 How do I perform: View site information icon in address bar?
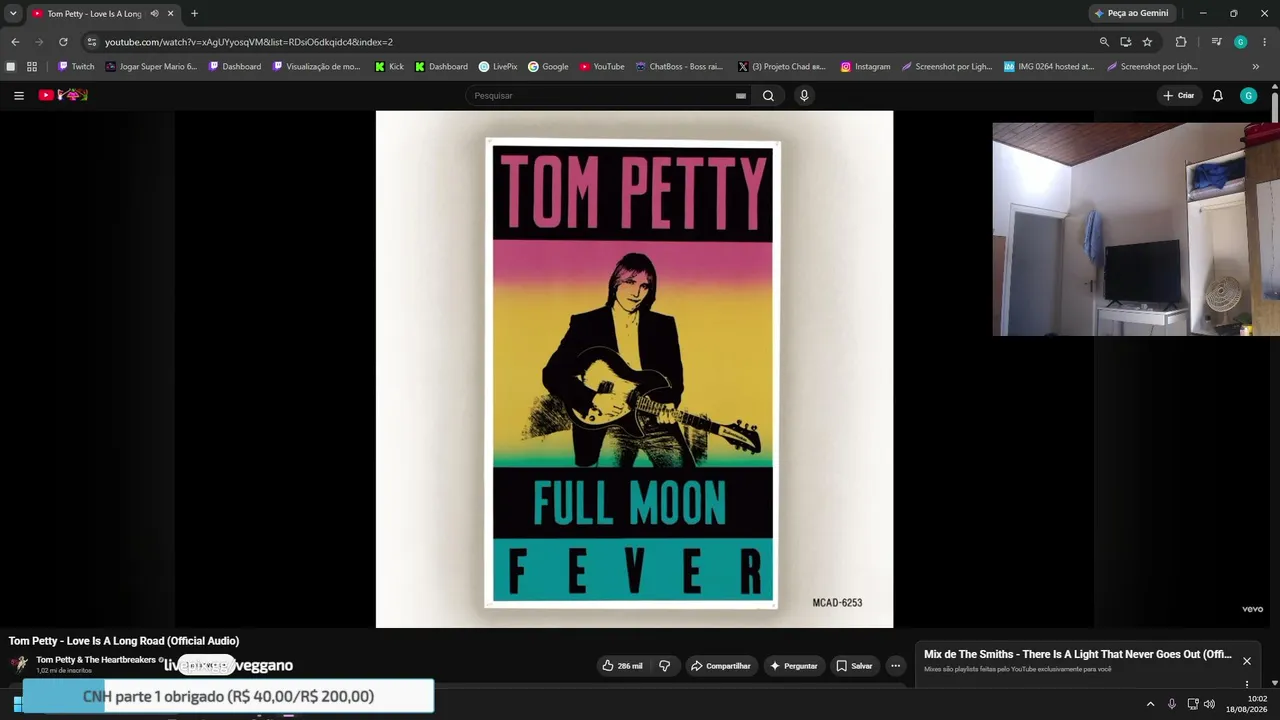(x=92, y=42)
